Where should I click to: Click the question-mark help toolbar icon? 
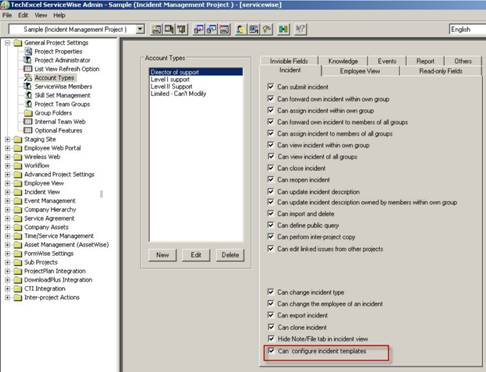tap(300, 29)
